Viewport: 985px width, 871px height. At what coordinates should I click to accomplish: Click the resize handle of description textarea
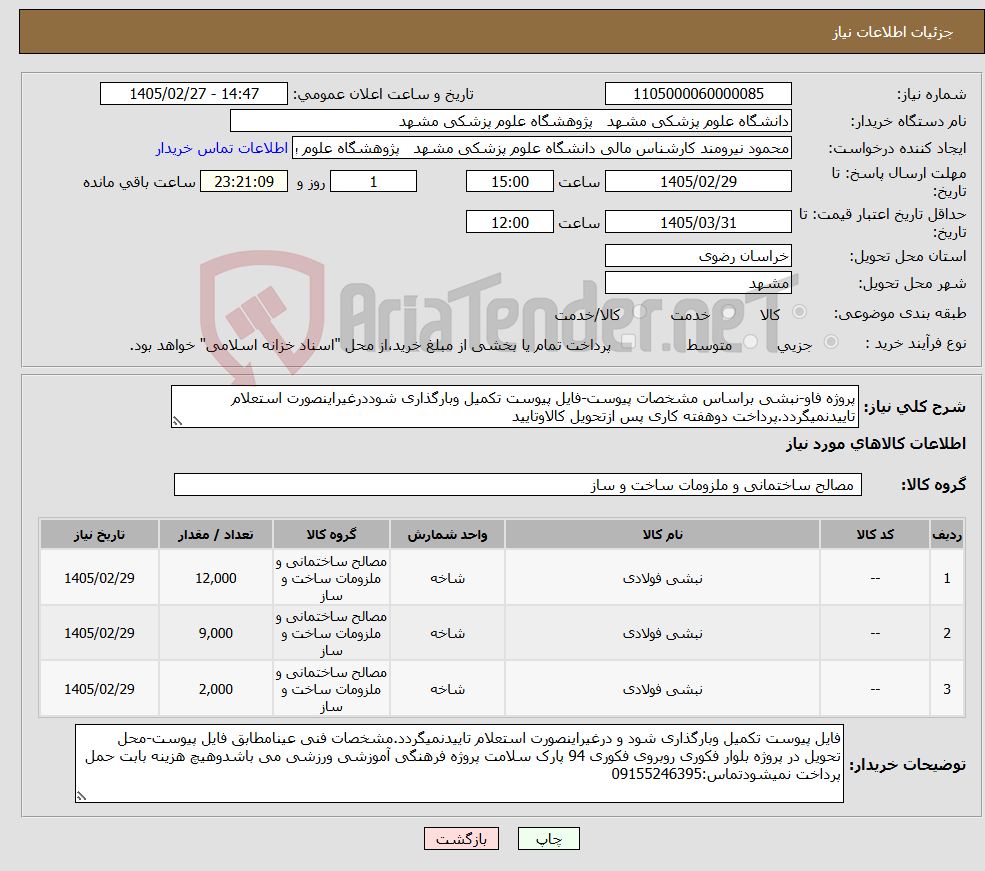(177, 421)
